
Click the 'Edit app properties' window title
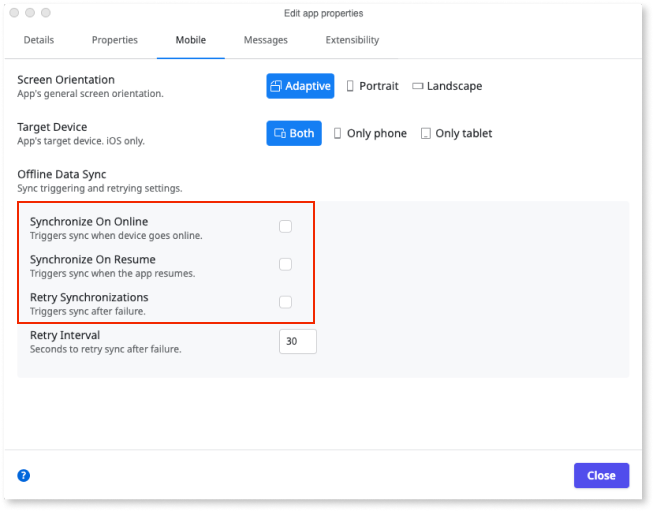[x=324, y=13]
